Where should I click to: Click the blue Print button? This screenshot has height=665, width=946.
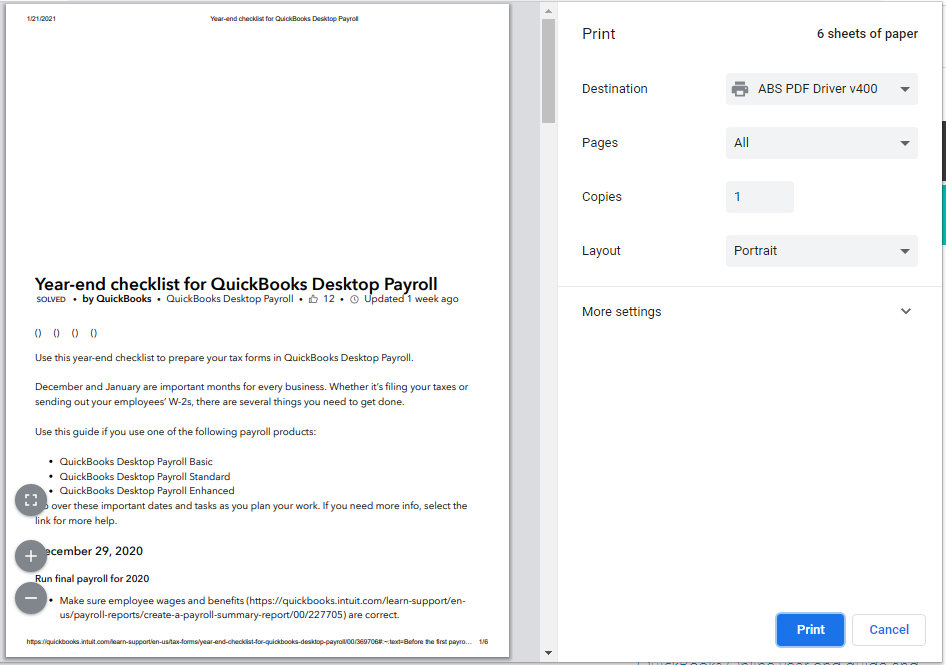pyautogui.click(x=810, y=629)
